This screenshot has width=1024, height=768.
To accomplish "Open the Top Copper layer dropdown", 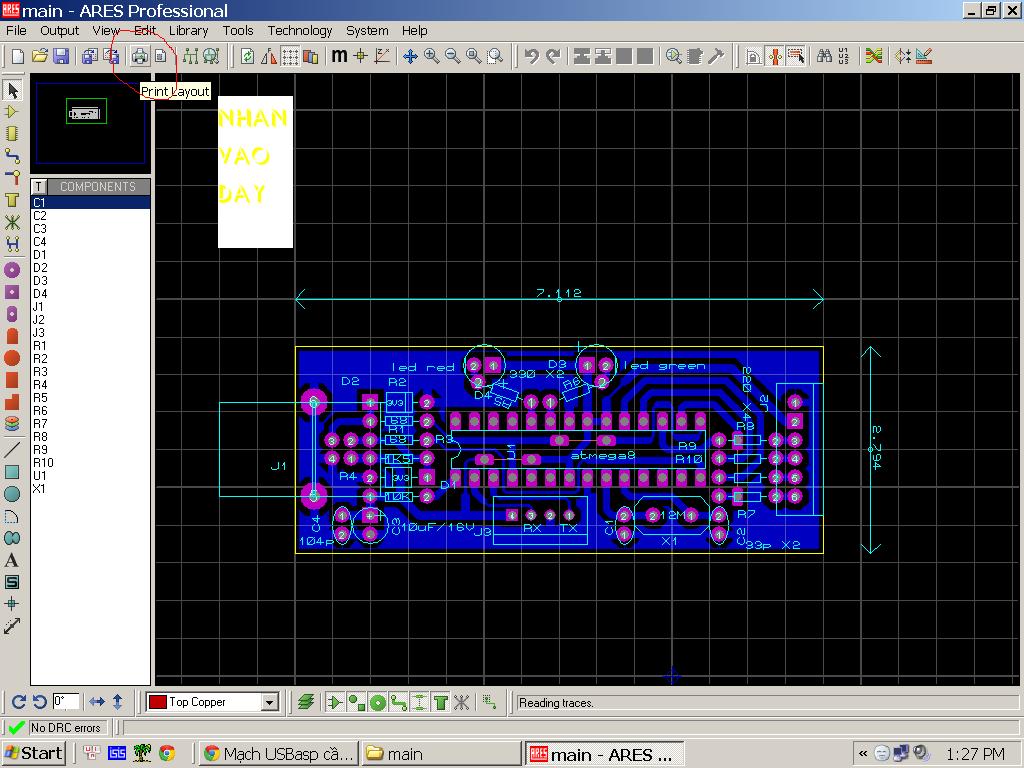I will [269, 702].
